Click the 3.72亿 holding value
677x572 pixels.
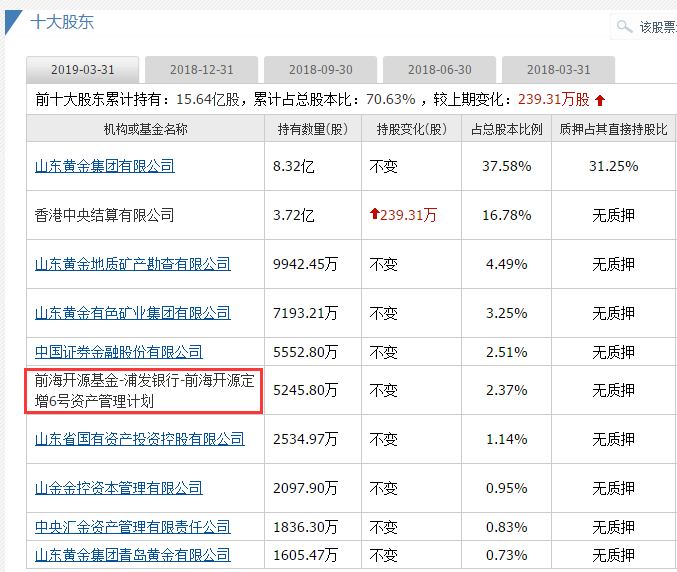click(x=294, y=215)
